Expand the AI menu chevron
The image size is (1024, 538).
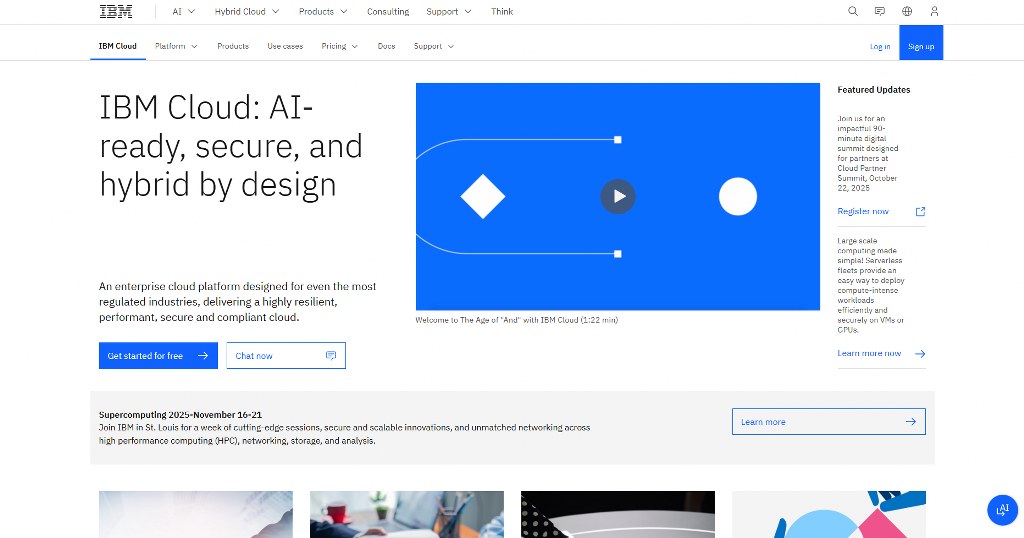[x=191, y=12]
